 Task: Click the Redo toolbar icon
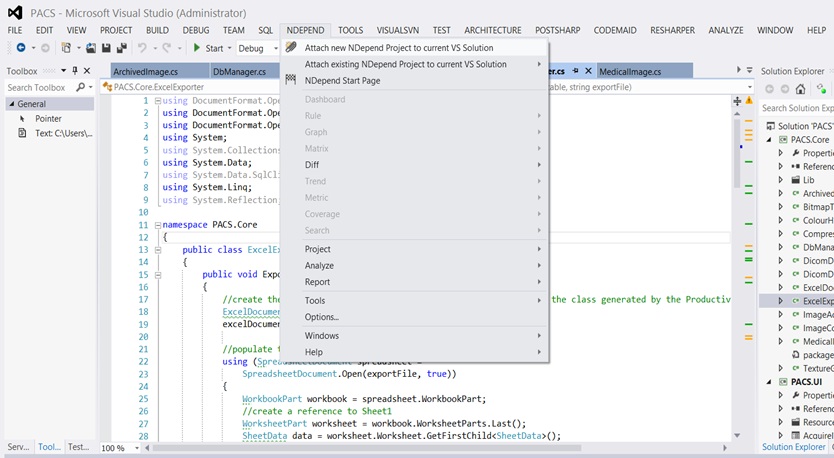pyautogui.click(x=166, y=48)
